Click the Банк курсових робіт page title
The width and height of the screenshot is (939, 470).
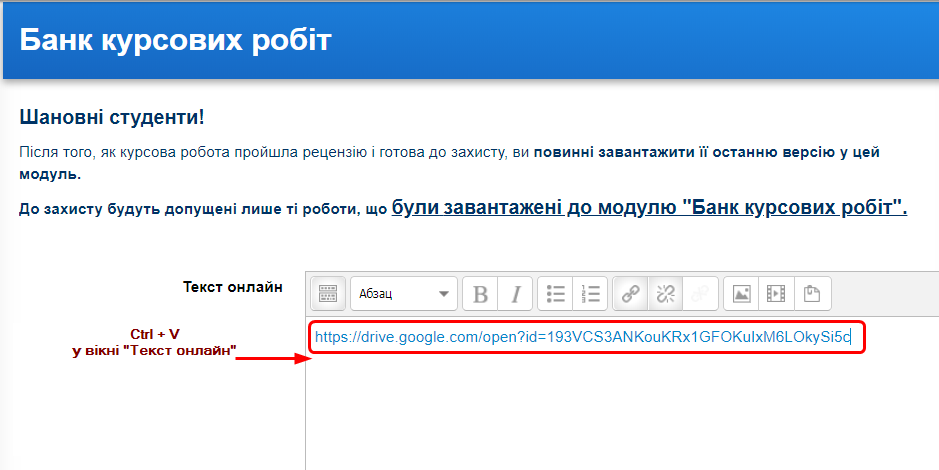[175, 40]
